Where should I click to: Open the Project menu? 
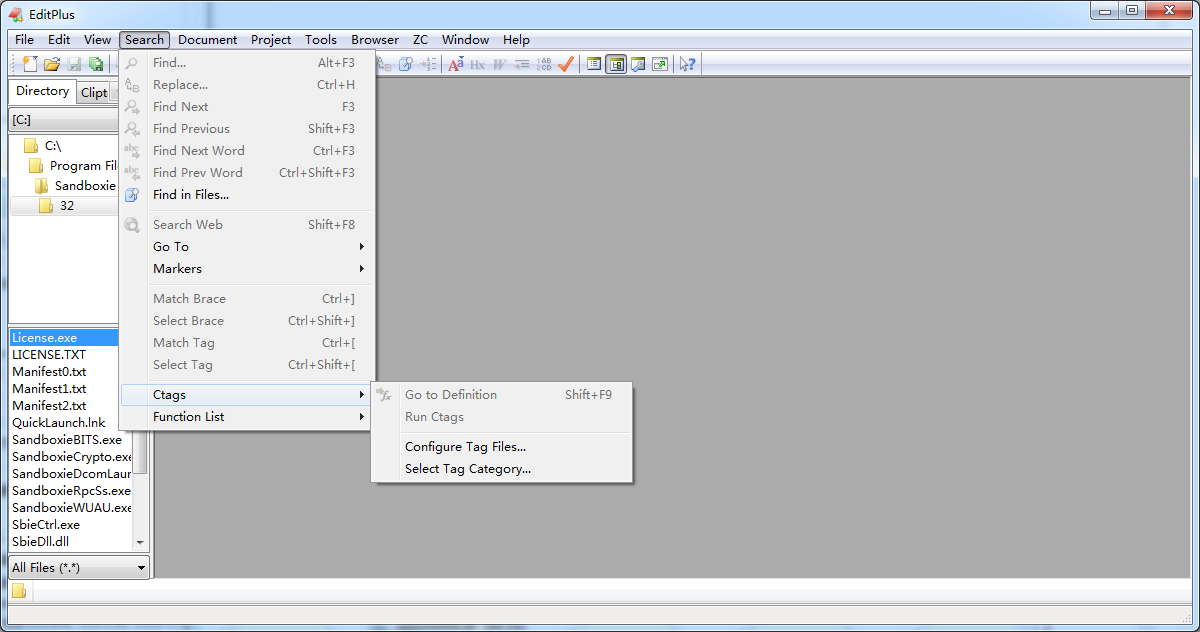[271, 40]
